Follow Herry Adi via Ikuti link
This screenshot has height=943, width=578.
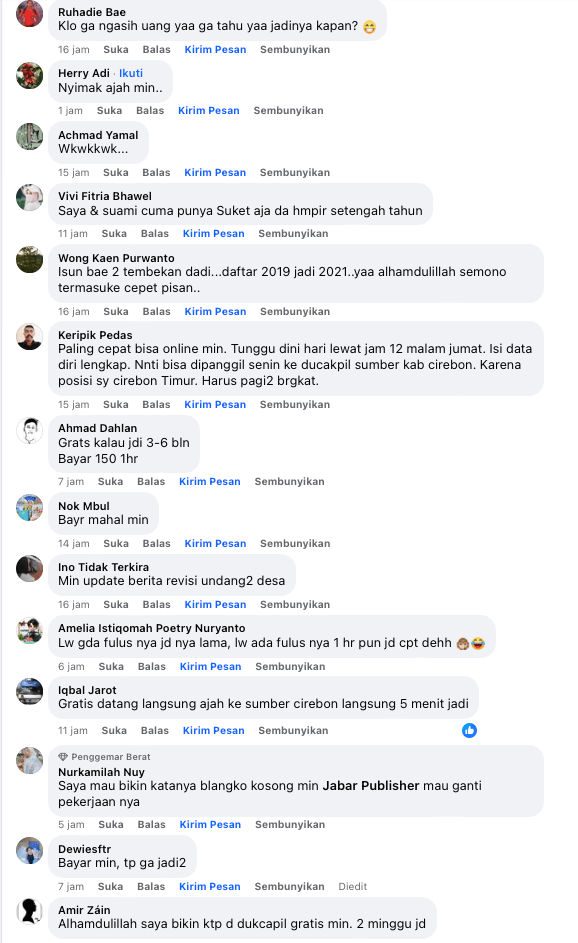(131, 73)
